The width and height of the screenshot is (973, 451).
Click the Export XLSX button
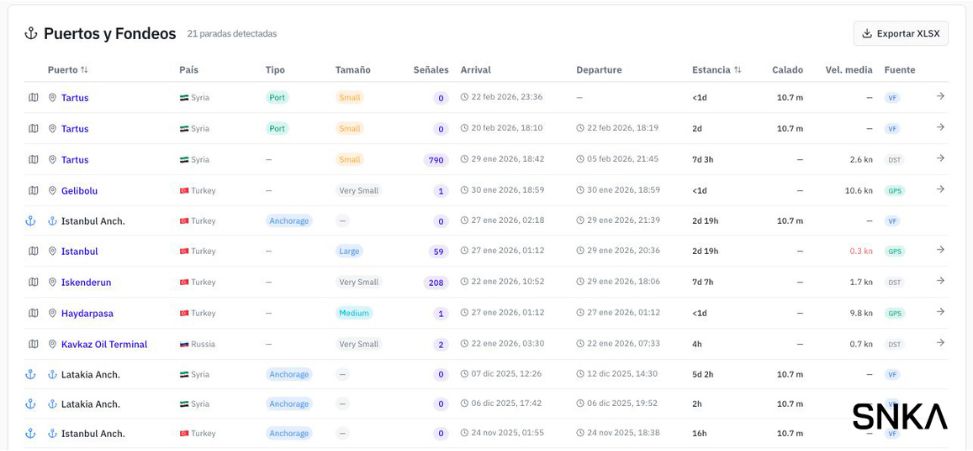pyautogui.click(x=900, y=34)
